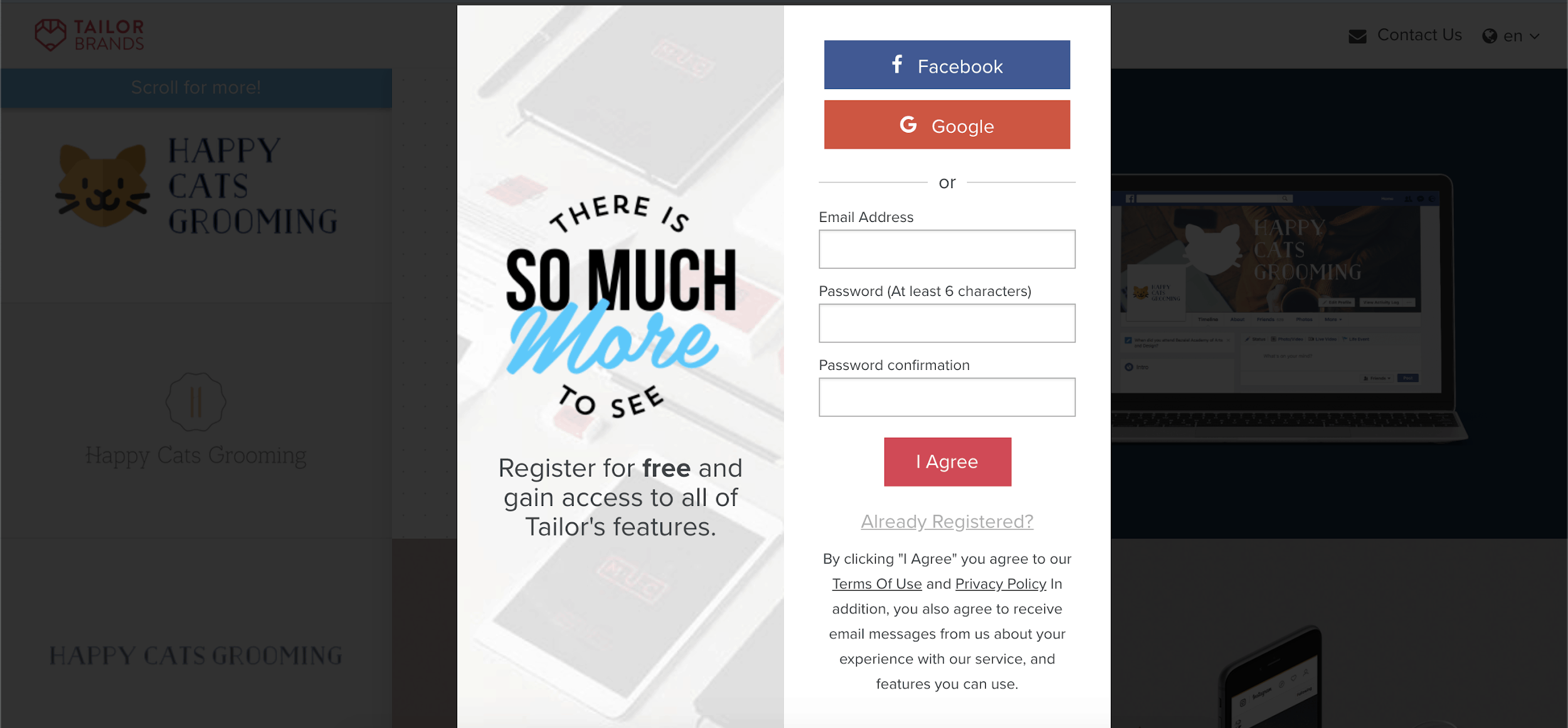The image size is (1568, 728).
Task: Click the Password input field
Action: coord(947,323)
